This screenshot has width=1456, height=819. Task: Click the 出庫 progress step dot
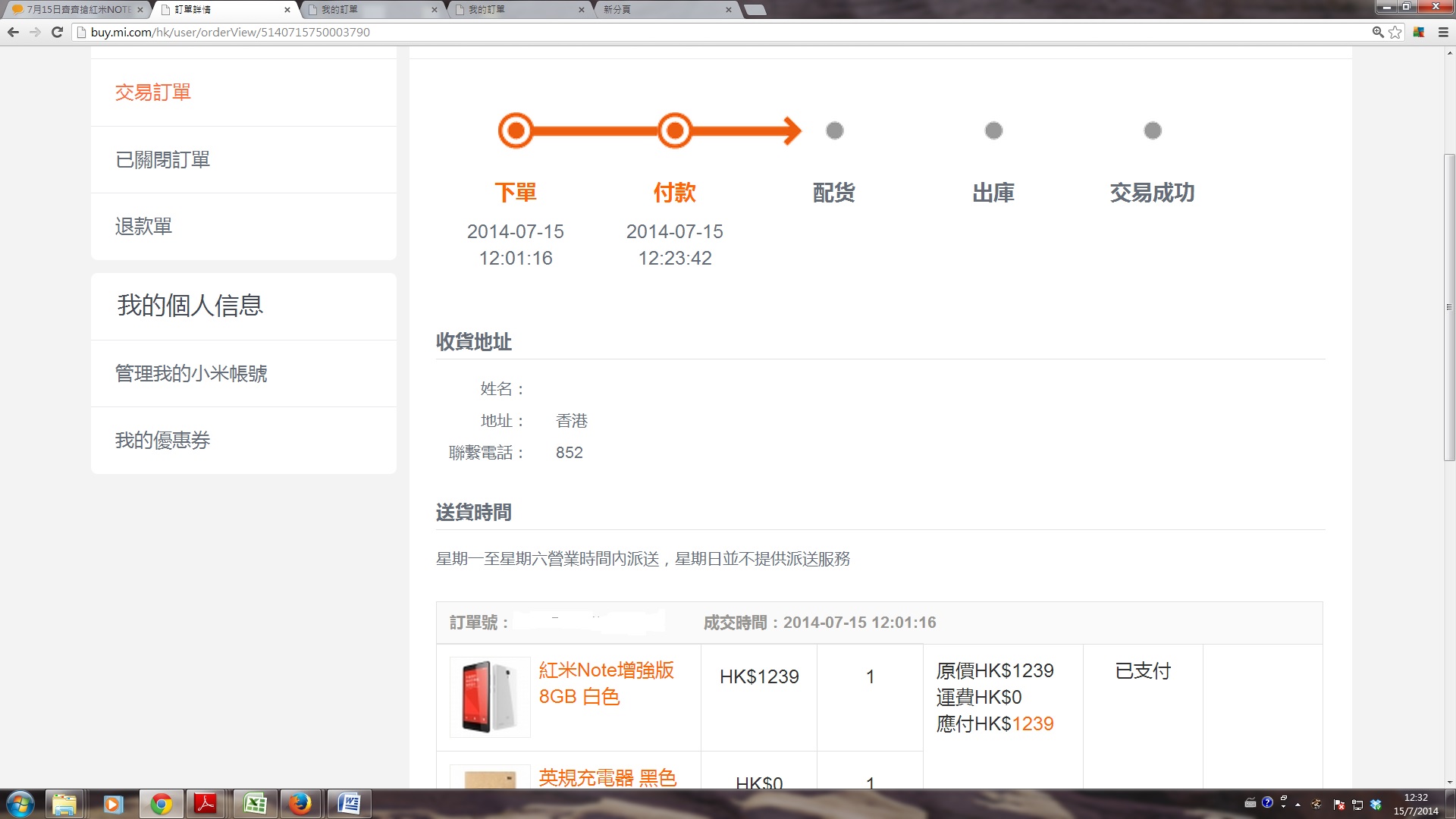tap(993, 130)
